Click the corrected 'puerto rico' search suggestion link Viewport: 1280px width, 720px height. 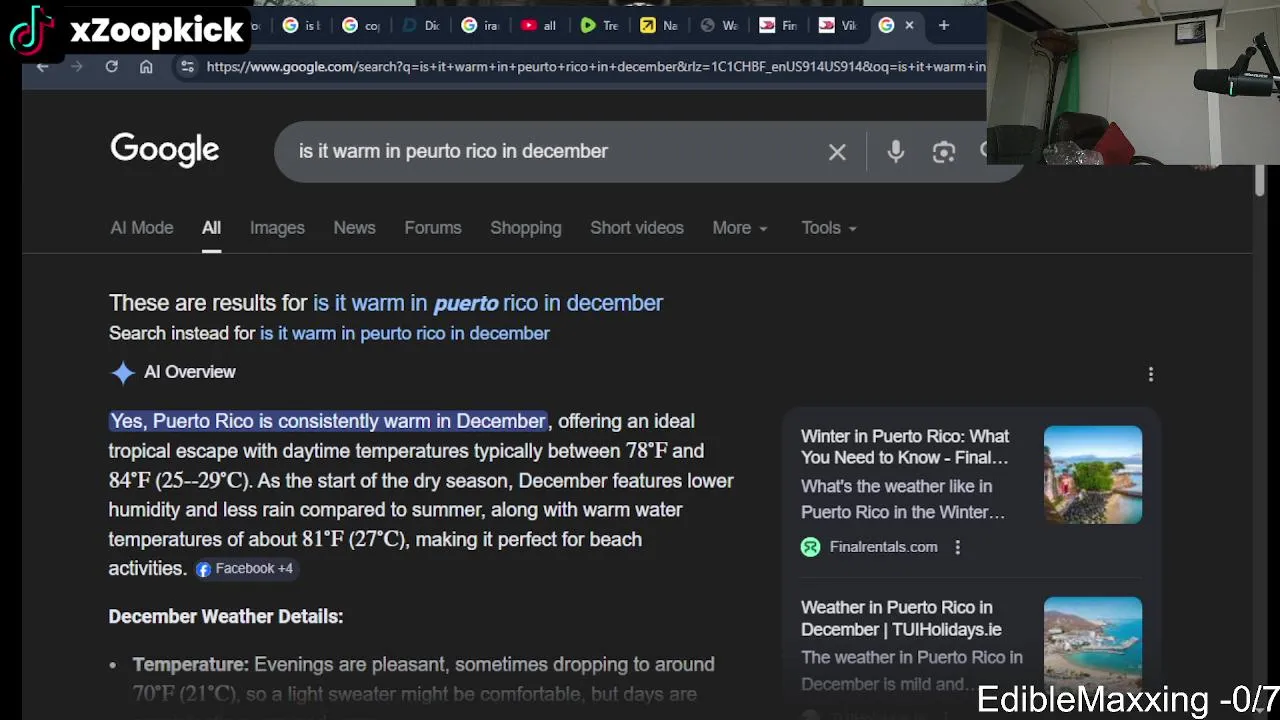[488, 303]
